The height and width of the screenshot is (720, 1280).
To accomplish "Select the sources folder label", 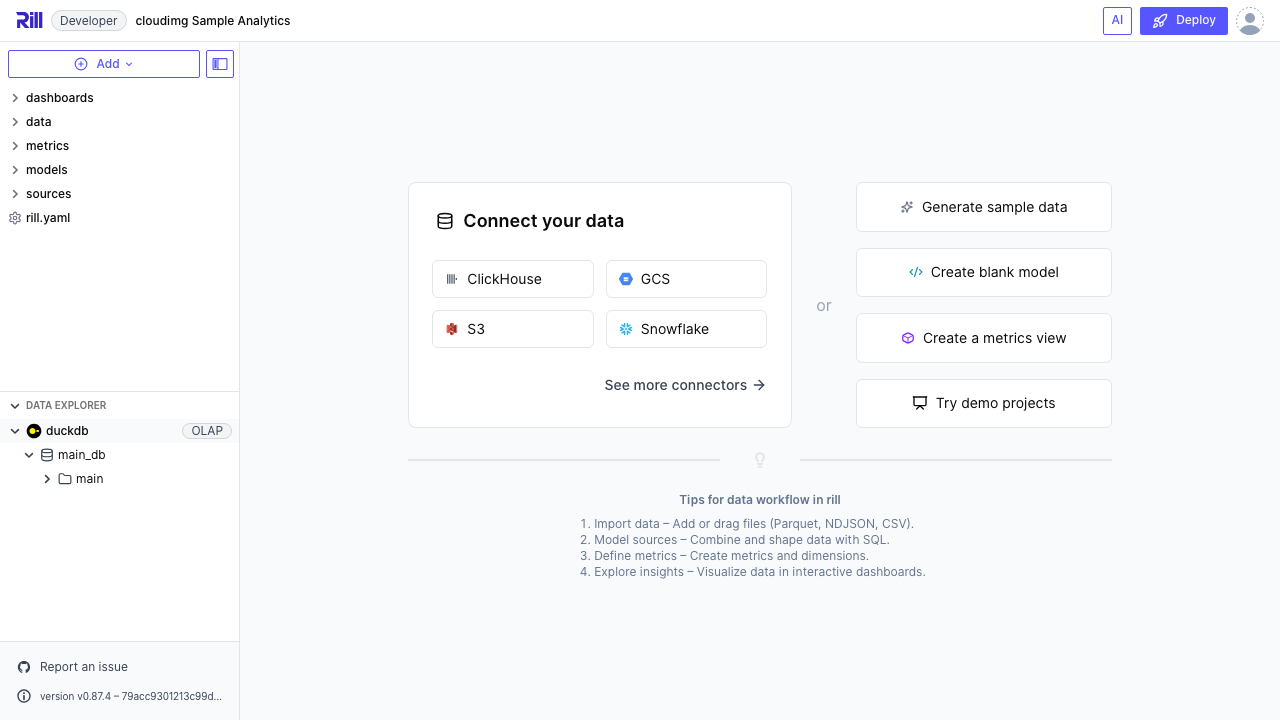I will pos(49,194).
